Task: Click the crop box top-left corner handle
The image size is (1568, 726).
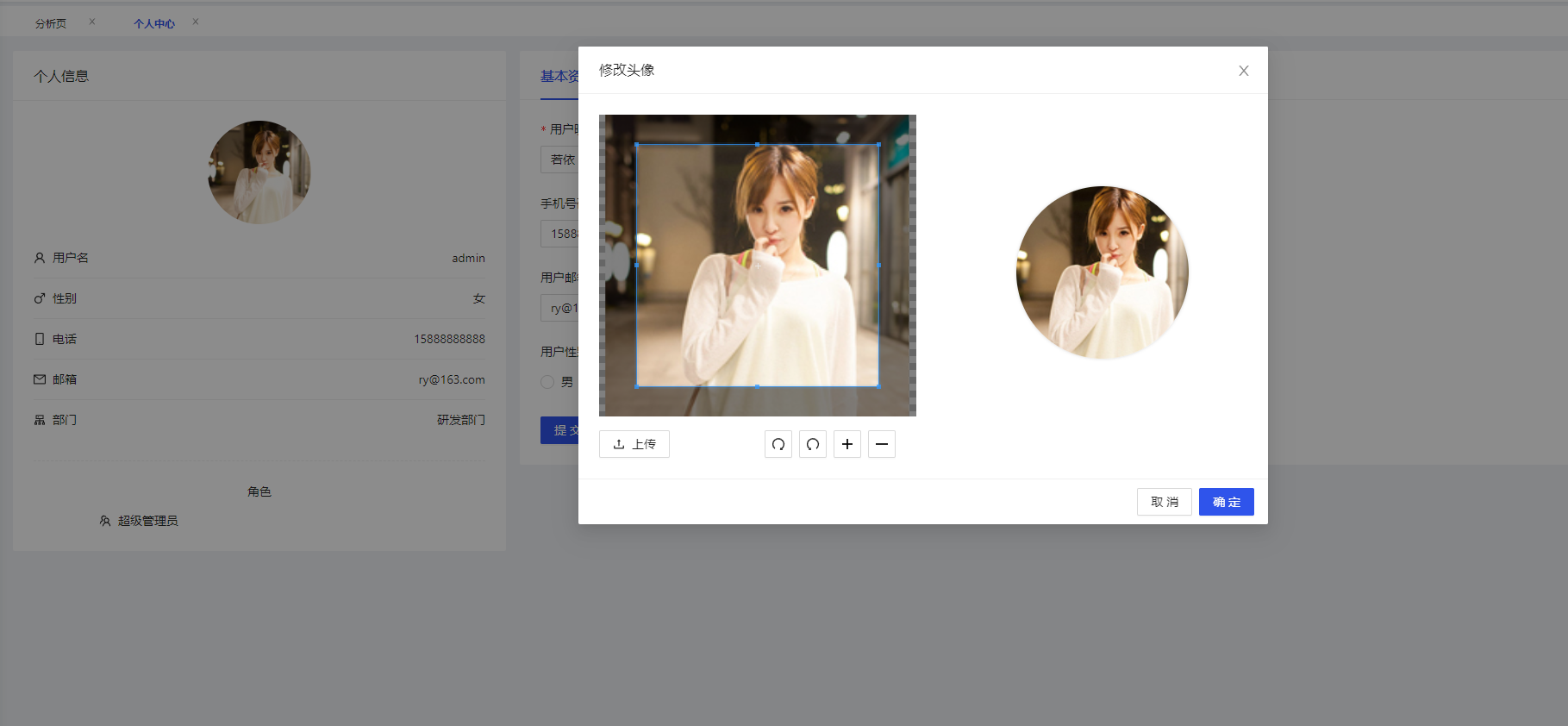Action: point(637,145)
